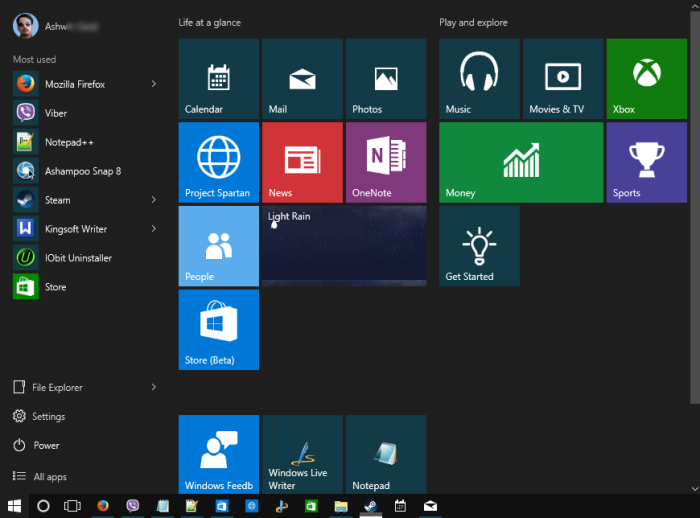Switch to Firefox on taskbar
The height and width of the screenshot is (518, 700).
[x=103, y=506]
